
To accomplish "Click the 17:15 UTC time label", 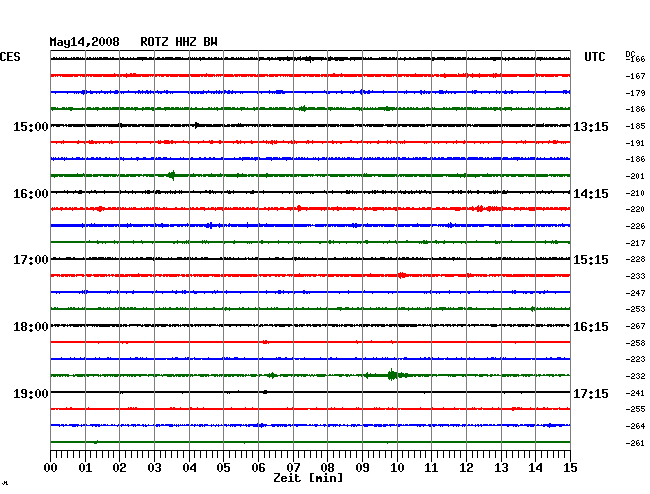I will coord(591,394).
